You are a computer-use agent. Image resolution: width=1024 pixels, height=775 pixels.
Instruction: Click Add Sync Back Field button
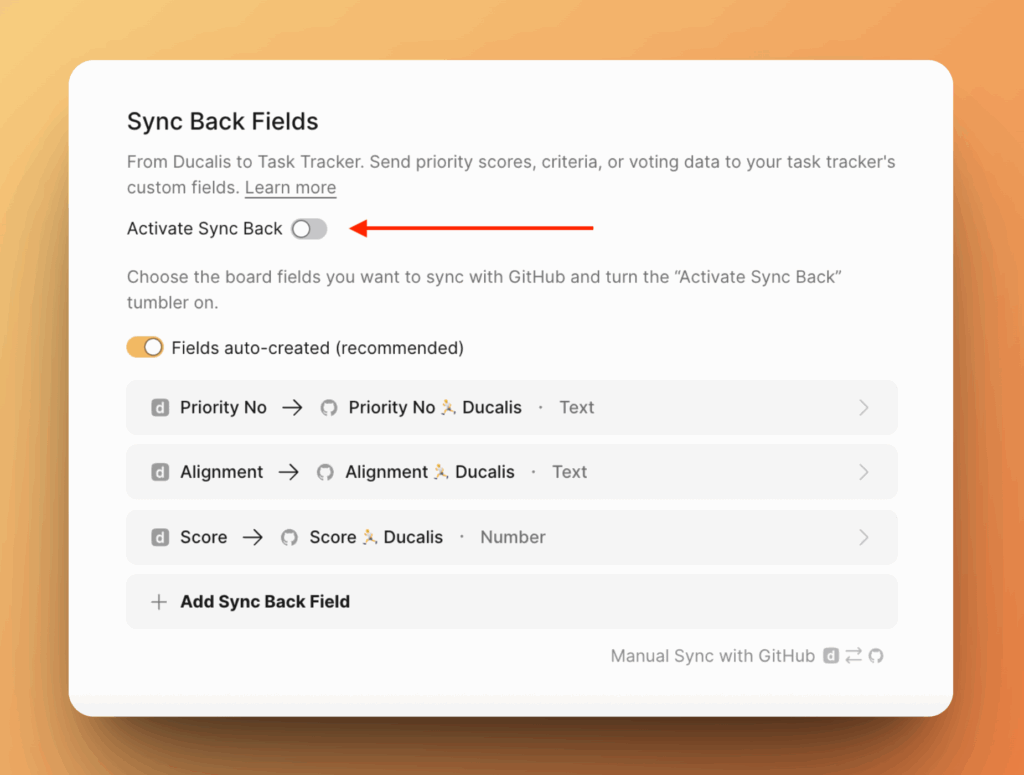click(x=265, y=602)
